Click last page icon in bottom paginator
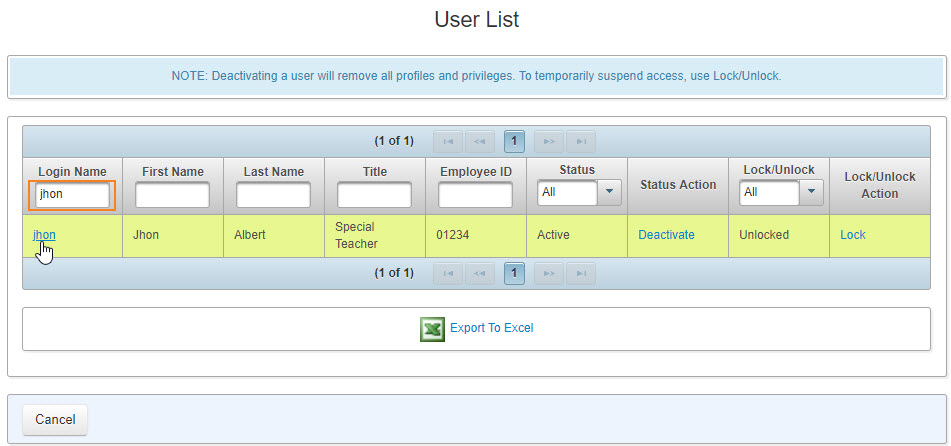 tap(581, 273)
